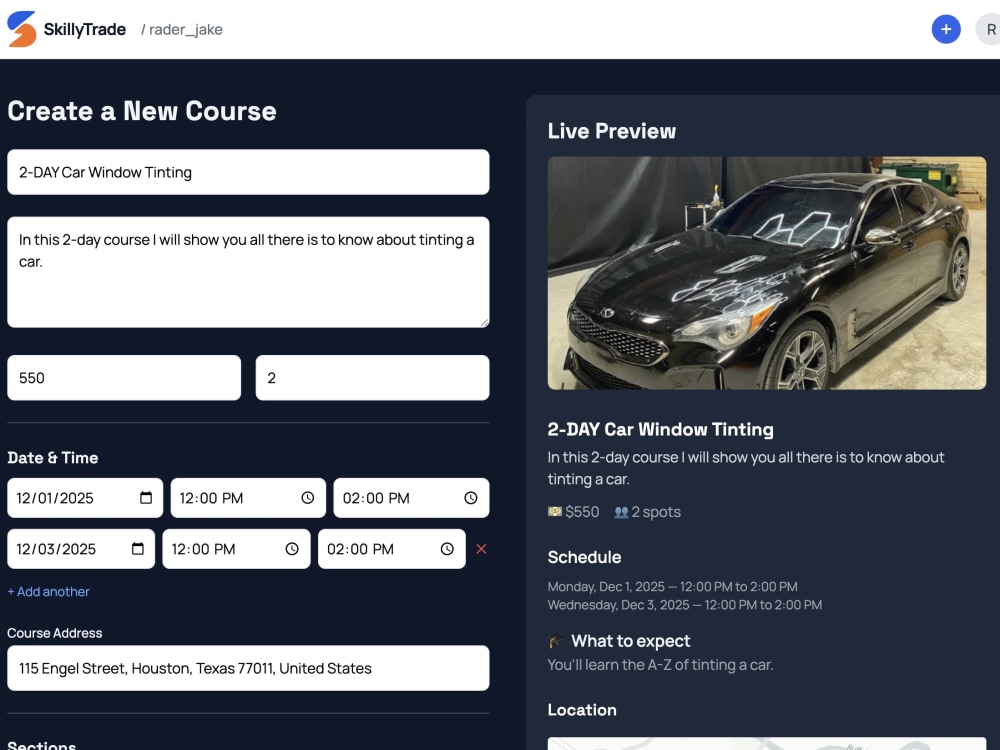The image size is (1000, 750).
Task: Open the rader_jake breadcrumb link
Action: click(186, 29)
